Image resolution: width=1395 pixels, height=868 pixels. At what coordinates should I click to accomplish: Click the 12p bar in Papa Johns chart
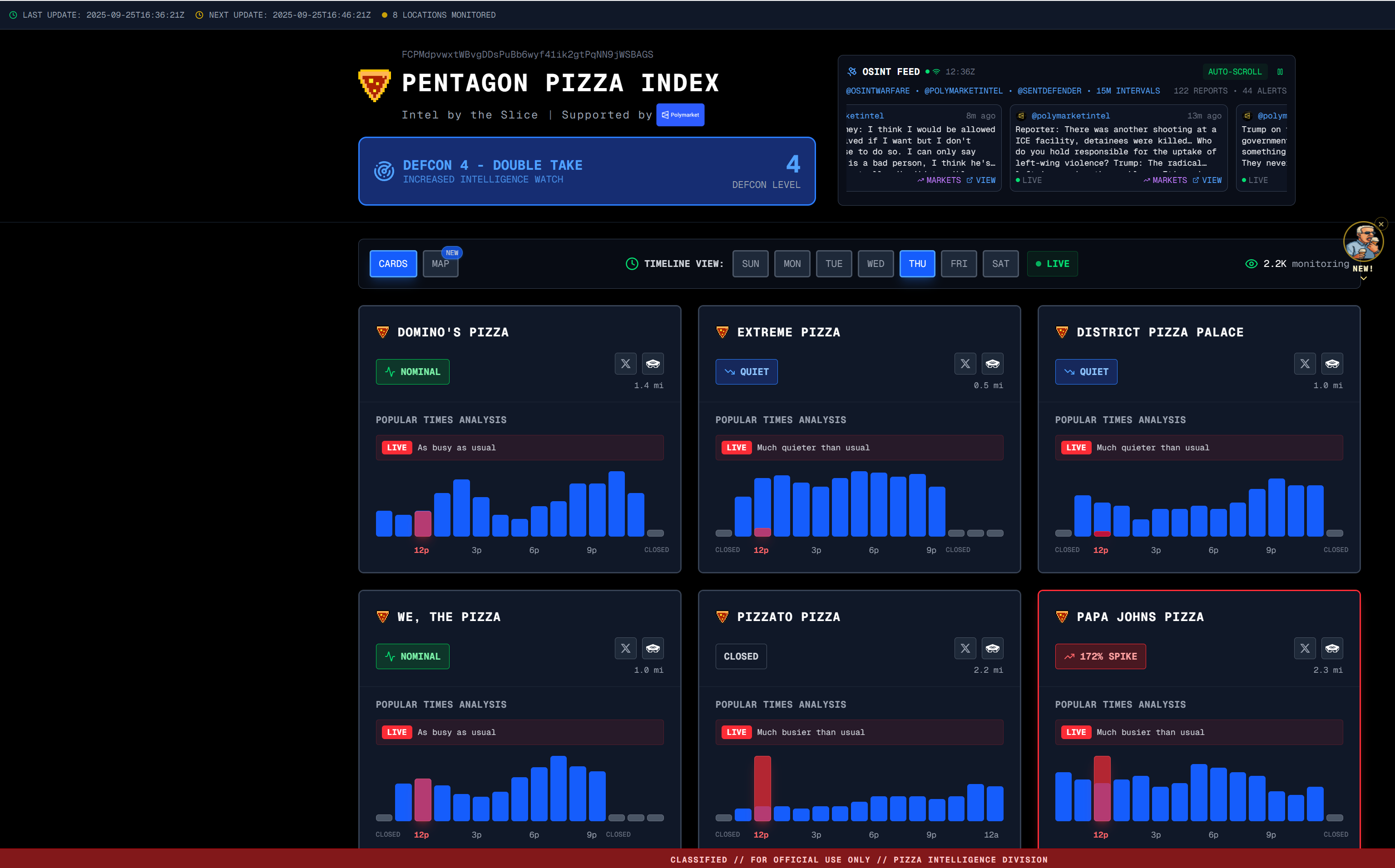click(1102, 788)
